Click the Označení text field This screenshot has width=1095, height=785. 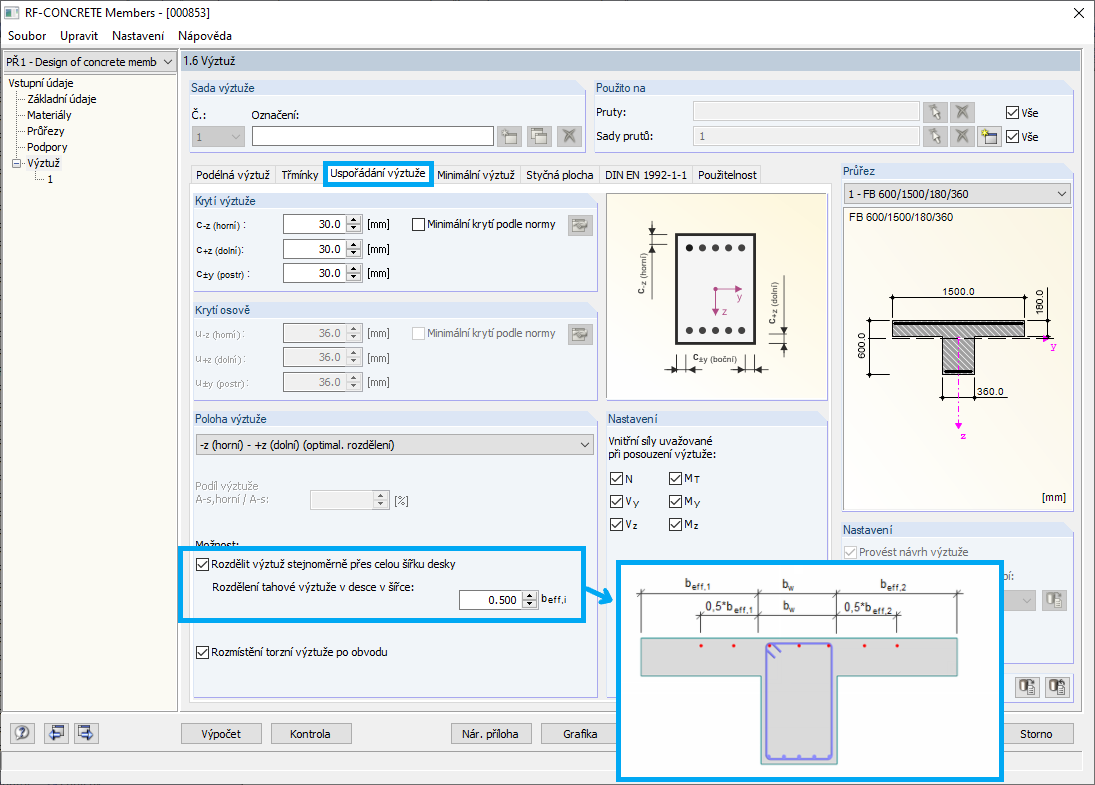tap(373, 136)
